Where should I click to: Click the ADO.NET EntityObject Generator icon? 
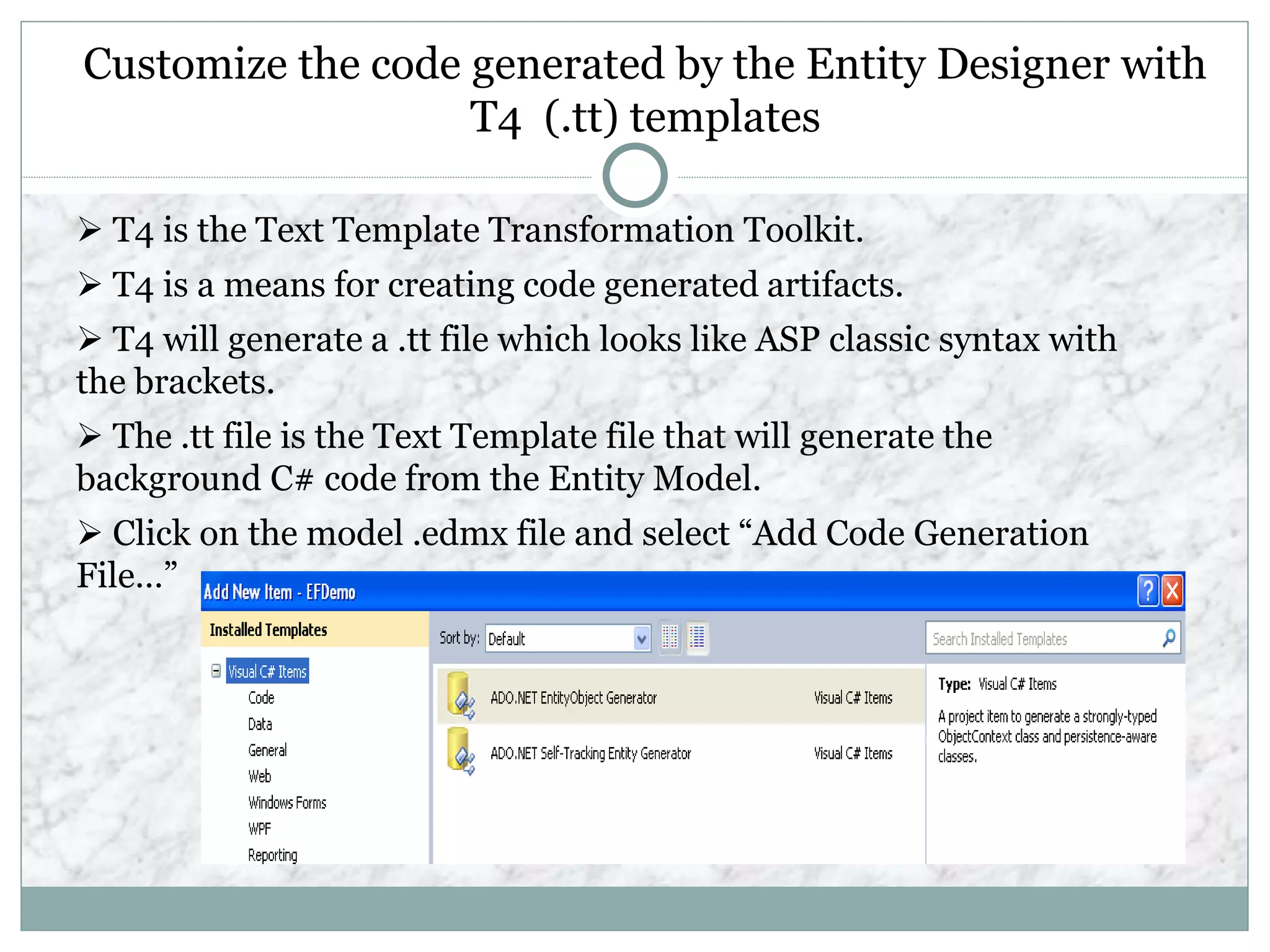click(x=460, y=695)
